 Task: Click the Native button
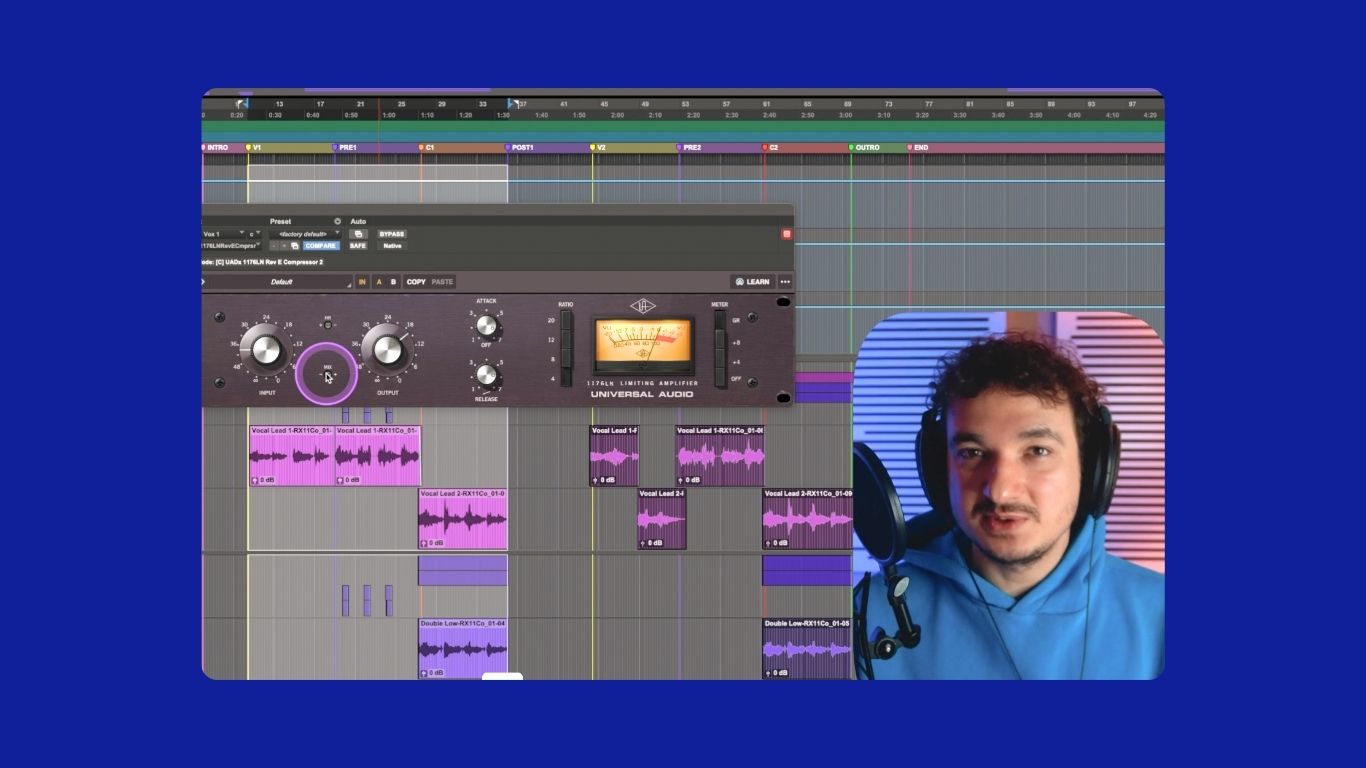click(392, 245)
